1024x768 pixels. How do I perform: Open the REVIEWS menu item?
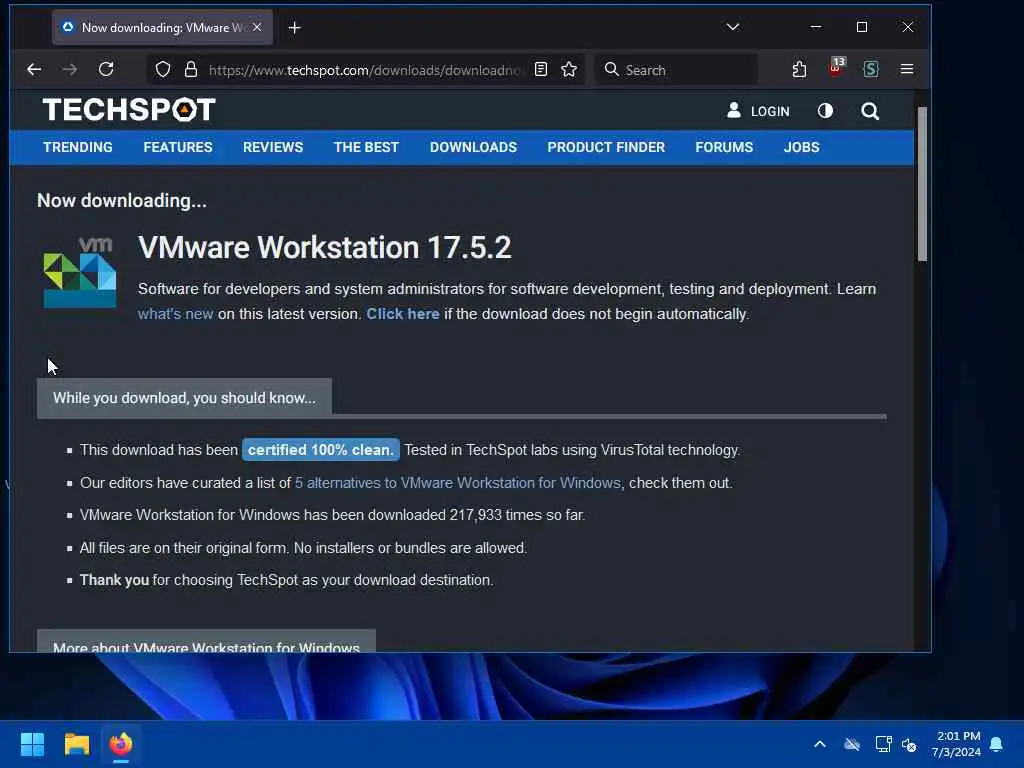tap(273, 147)
